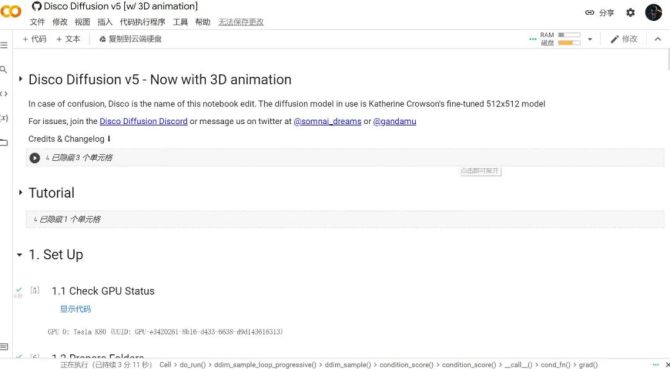Click the 1.1 Check GPU Status run indicator

pos(35,291)
